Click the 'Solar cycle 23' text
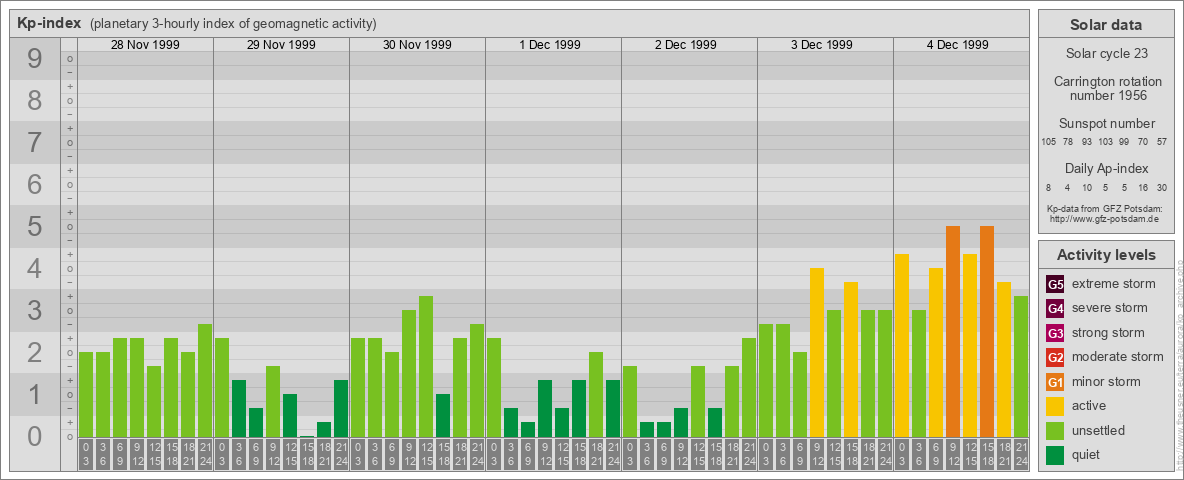 coord(1106,54)
